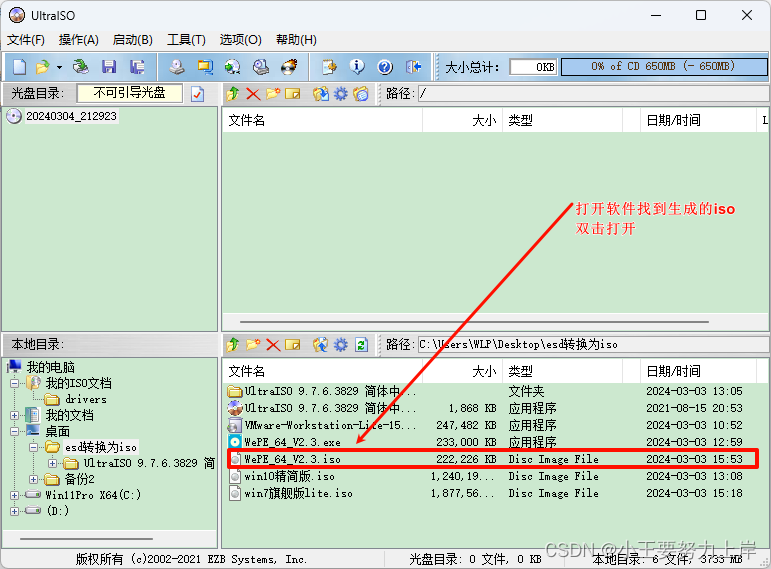Open the 文件(F) menu
Image resolution: width=771 pixels, height=569 pixels.
pyautogui.click(x=26, y=40)
